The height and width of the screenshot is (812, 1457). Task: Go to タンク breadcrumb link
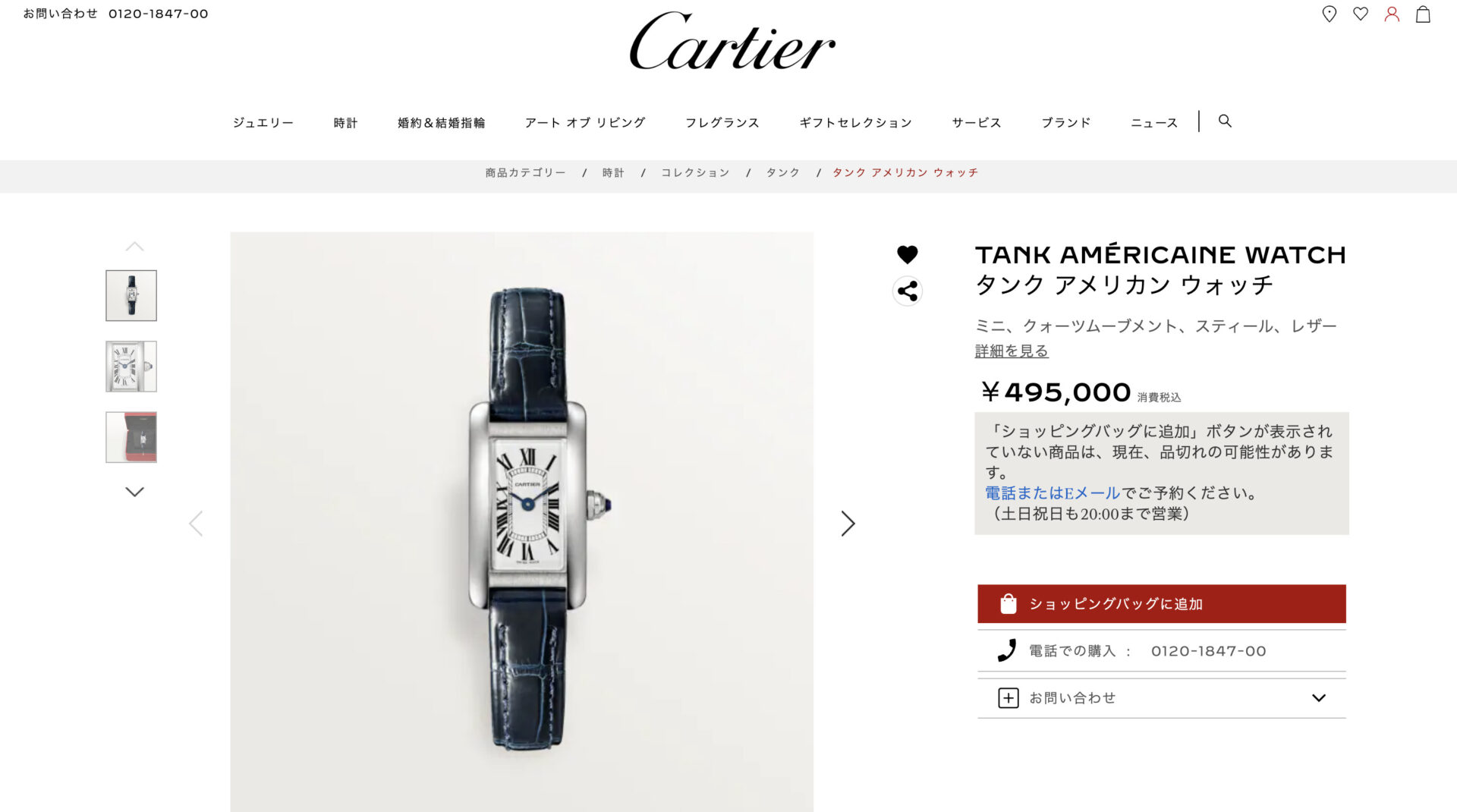782,173
